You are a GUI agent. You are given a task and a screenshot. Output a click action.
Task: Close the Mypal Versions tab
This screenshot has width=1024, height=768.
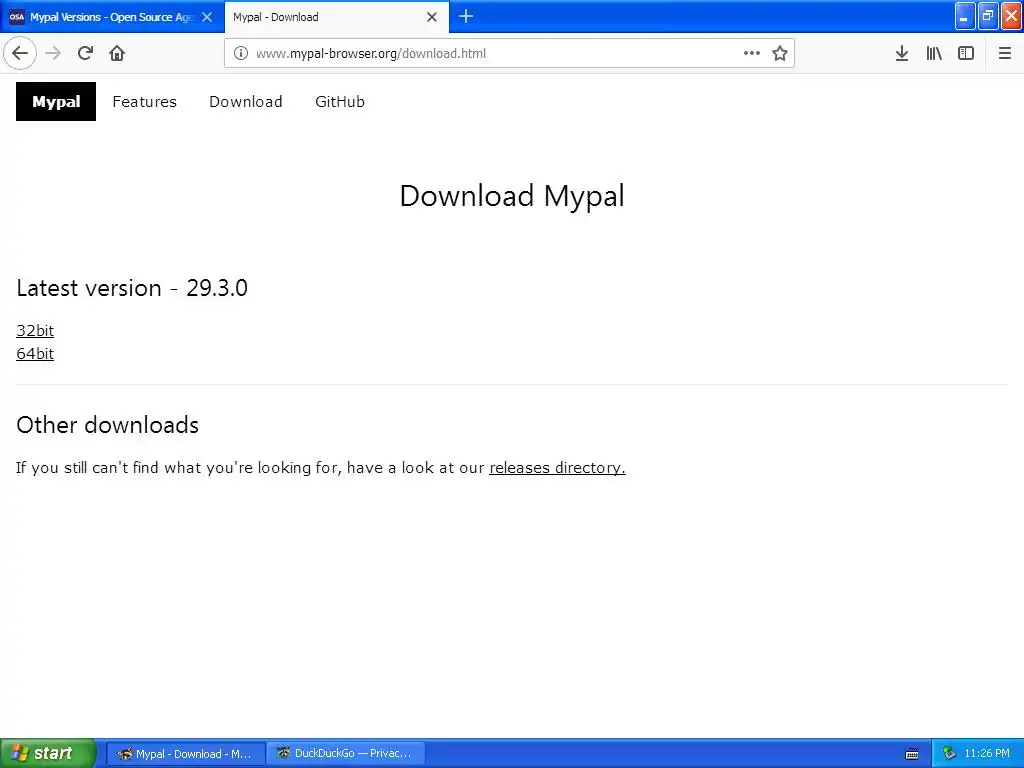[207, 17]
